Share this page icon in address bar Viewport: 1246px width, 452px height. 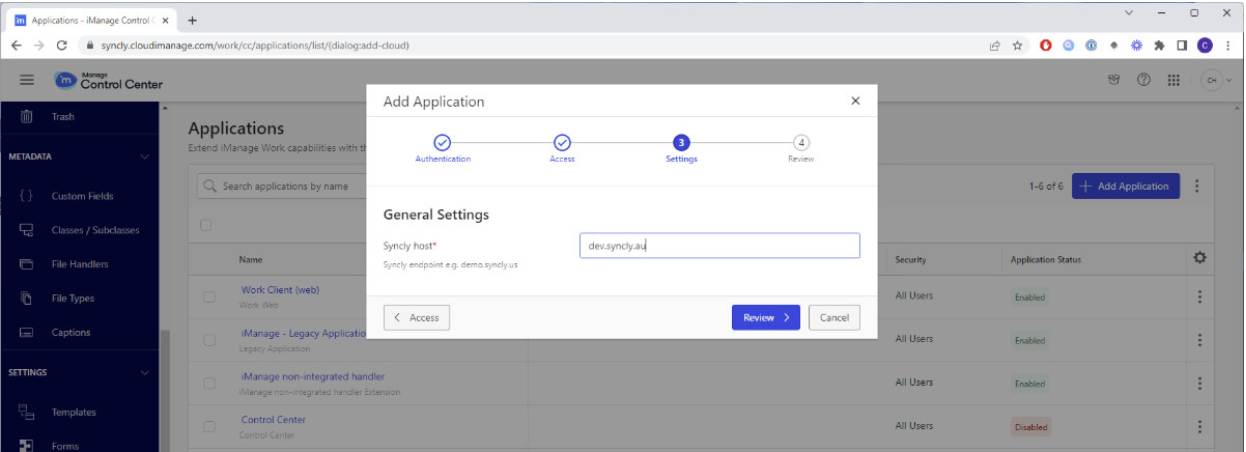point(996,45)
